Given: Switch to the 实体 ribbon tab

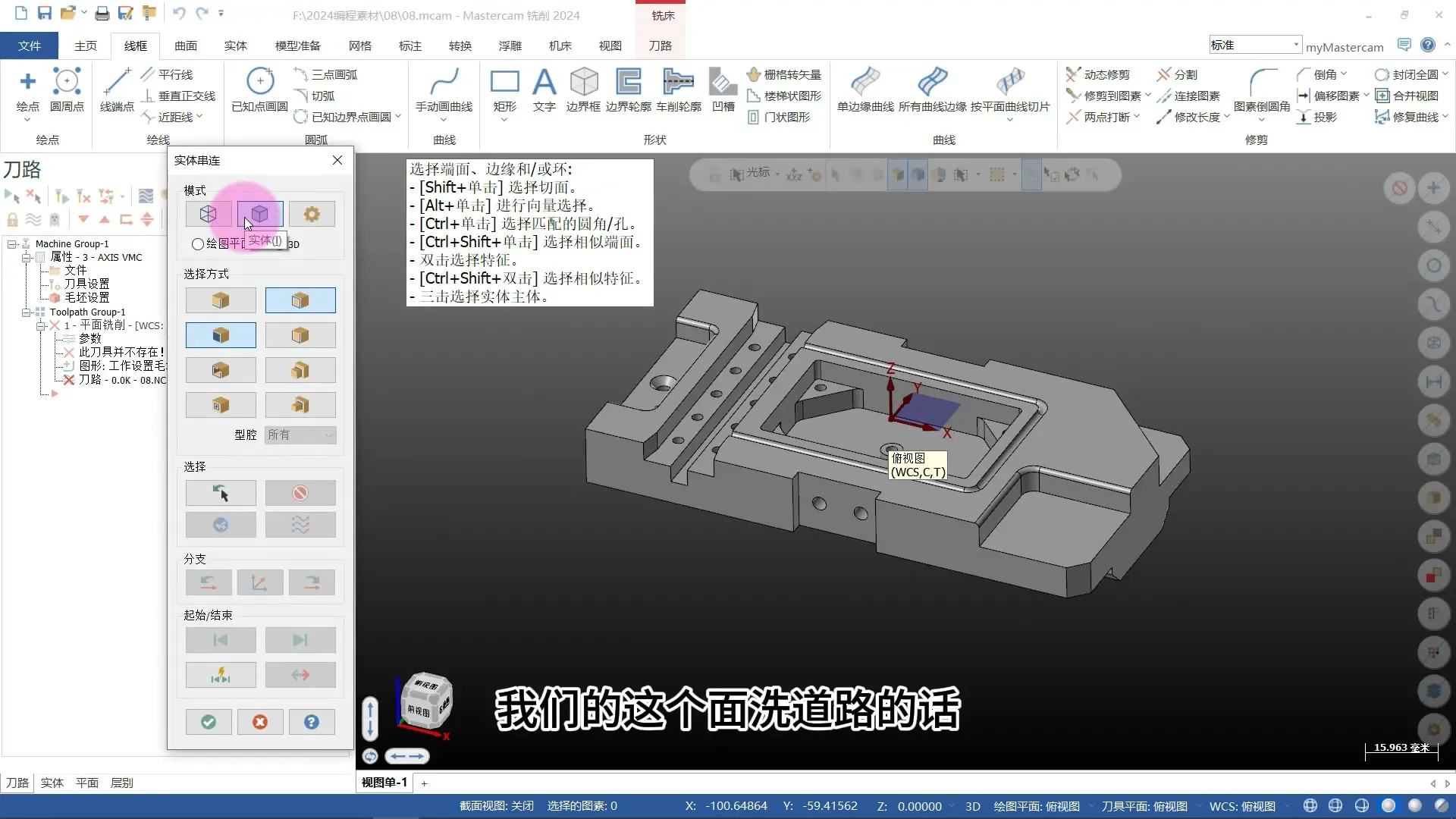Looking at the screenshot, I should click(x=235, y=45).
